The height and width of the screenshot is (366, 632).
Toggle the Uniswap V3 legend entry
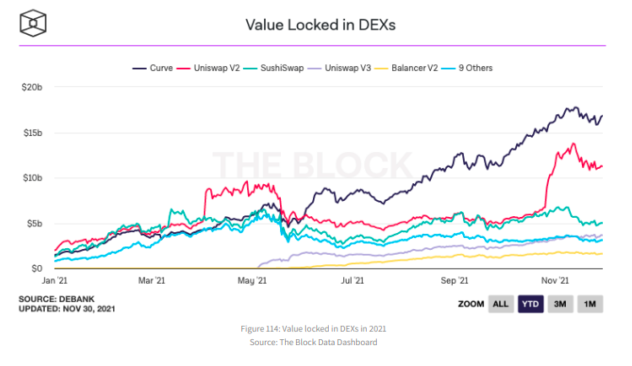tap(339, 68)
